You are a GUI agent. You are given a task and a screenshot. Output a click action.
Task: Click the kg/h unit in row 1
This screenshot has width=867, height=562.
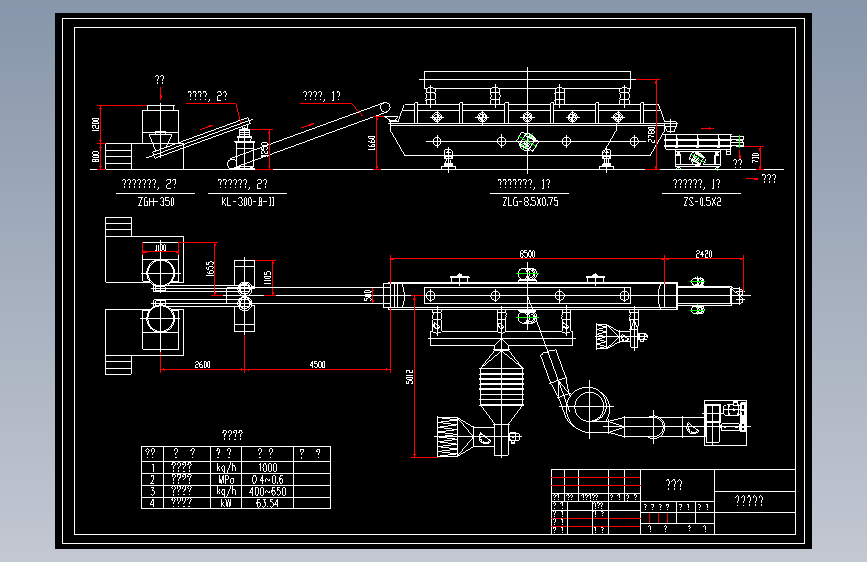(226, 468)
